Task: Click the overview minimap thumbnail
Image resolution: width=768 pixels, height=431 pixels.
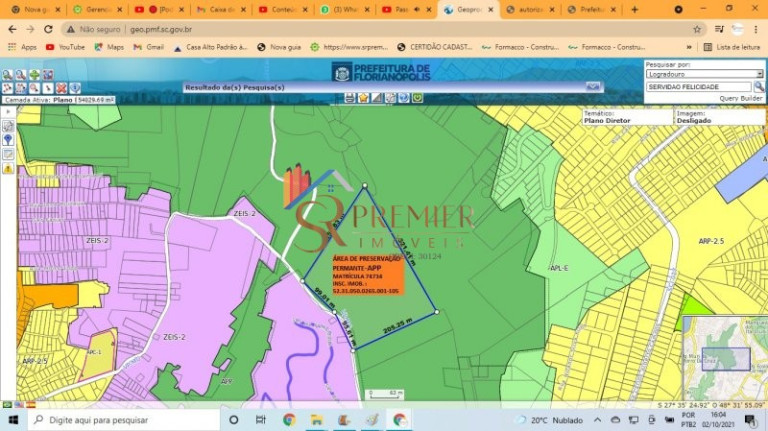Action: point(725,359)
